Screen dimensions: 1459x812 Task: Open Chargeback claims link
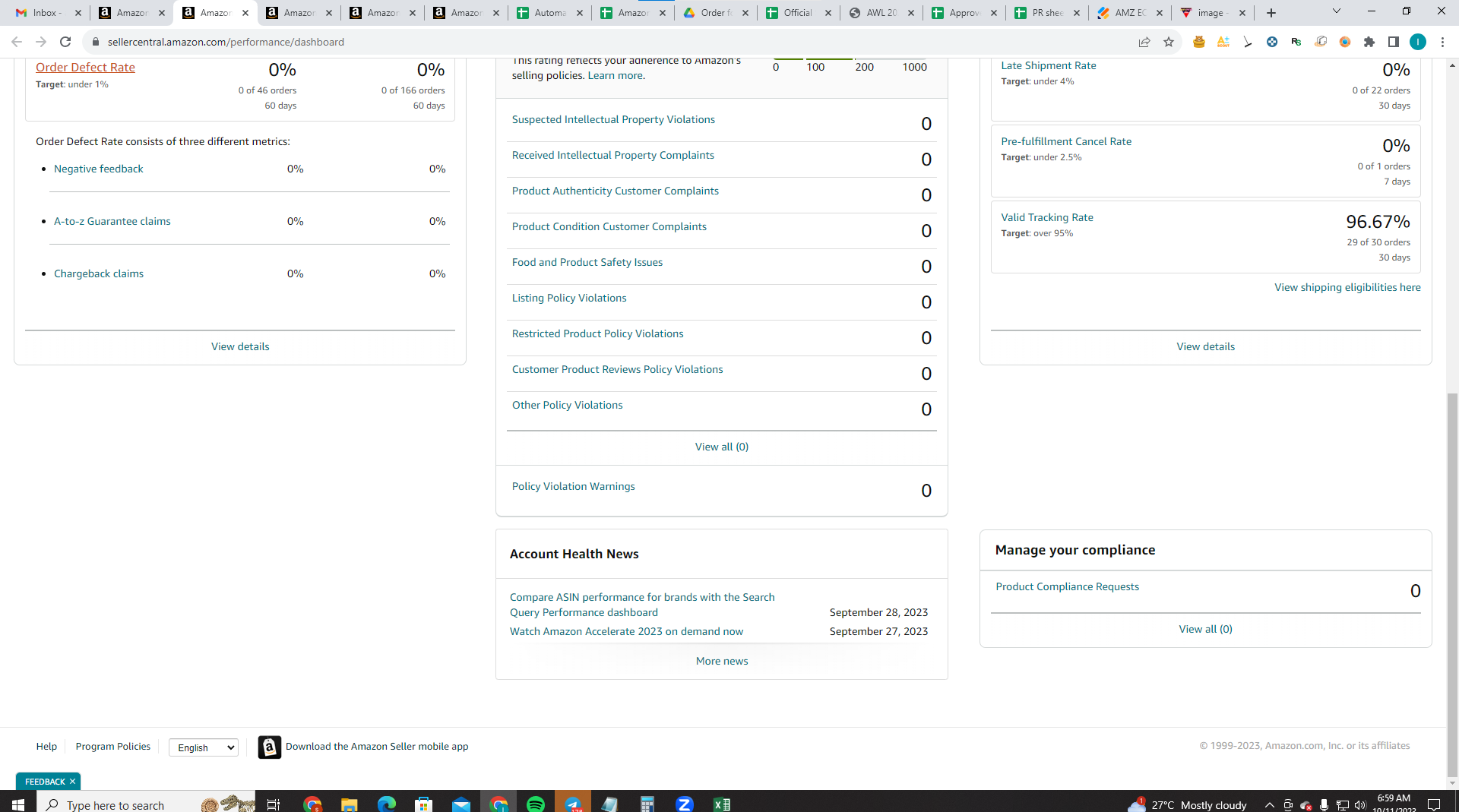(x=99, y=273)
